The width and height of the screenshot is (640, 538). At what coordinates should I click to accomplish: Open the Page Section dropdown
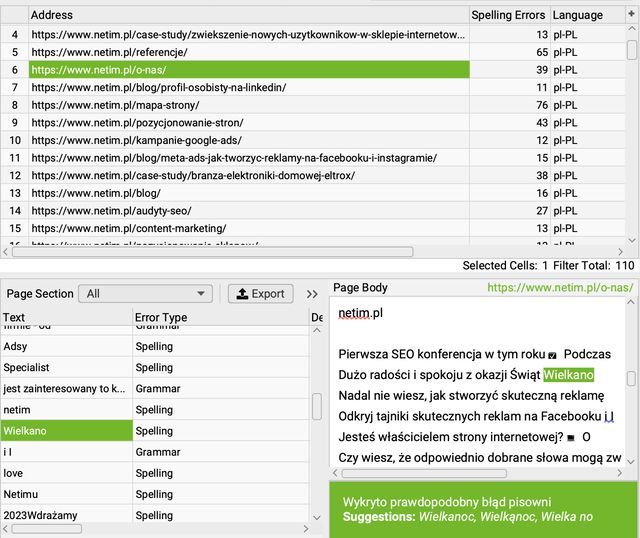pos(145,294)
